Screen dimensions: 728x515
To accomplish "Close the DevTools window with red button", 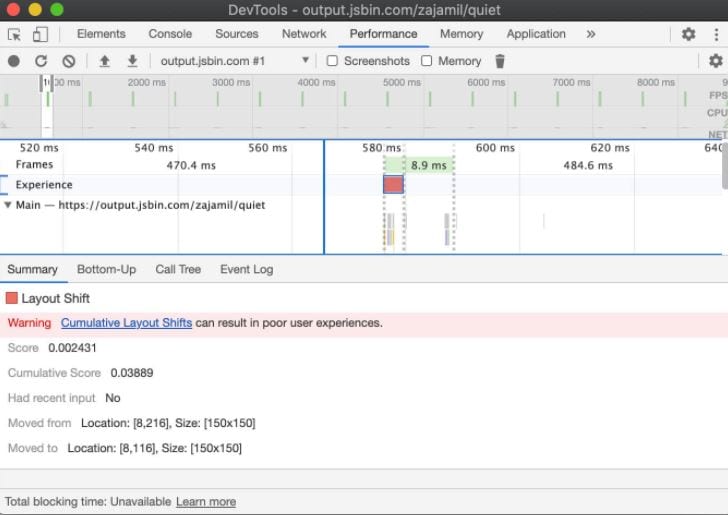I will point(13,9).
